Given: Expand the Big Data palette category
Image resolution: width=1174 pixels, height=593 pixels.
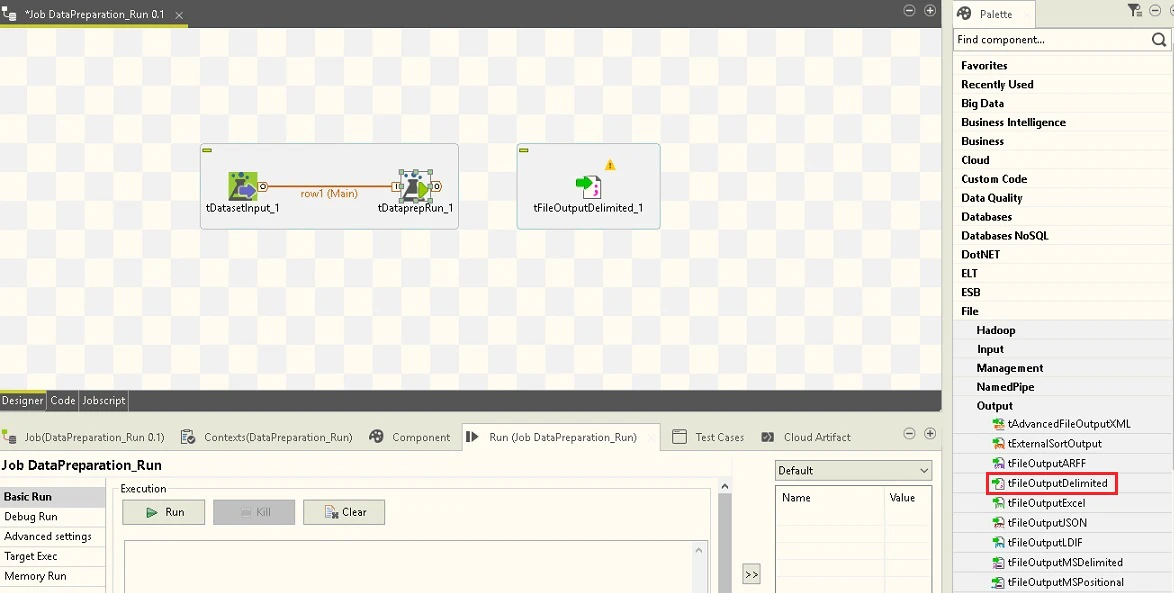Looking at the screenshot, I should (x=982, y=103).
